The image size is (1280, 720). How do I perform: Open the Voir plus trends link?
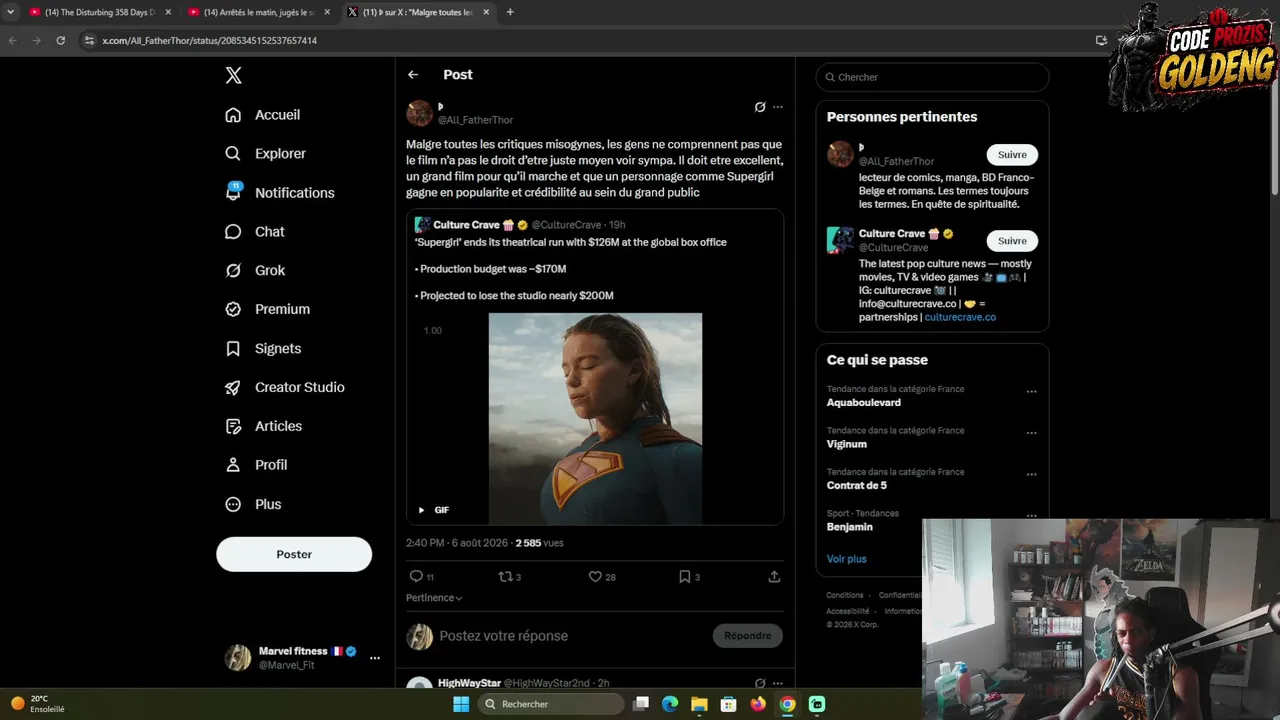pos(847,559)
